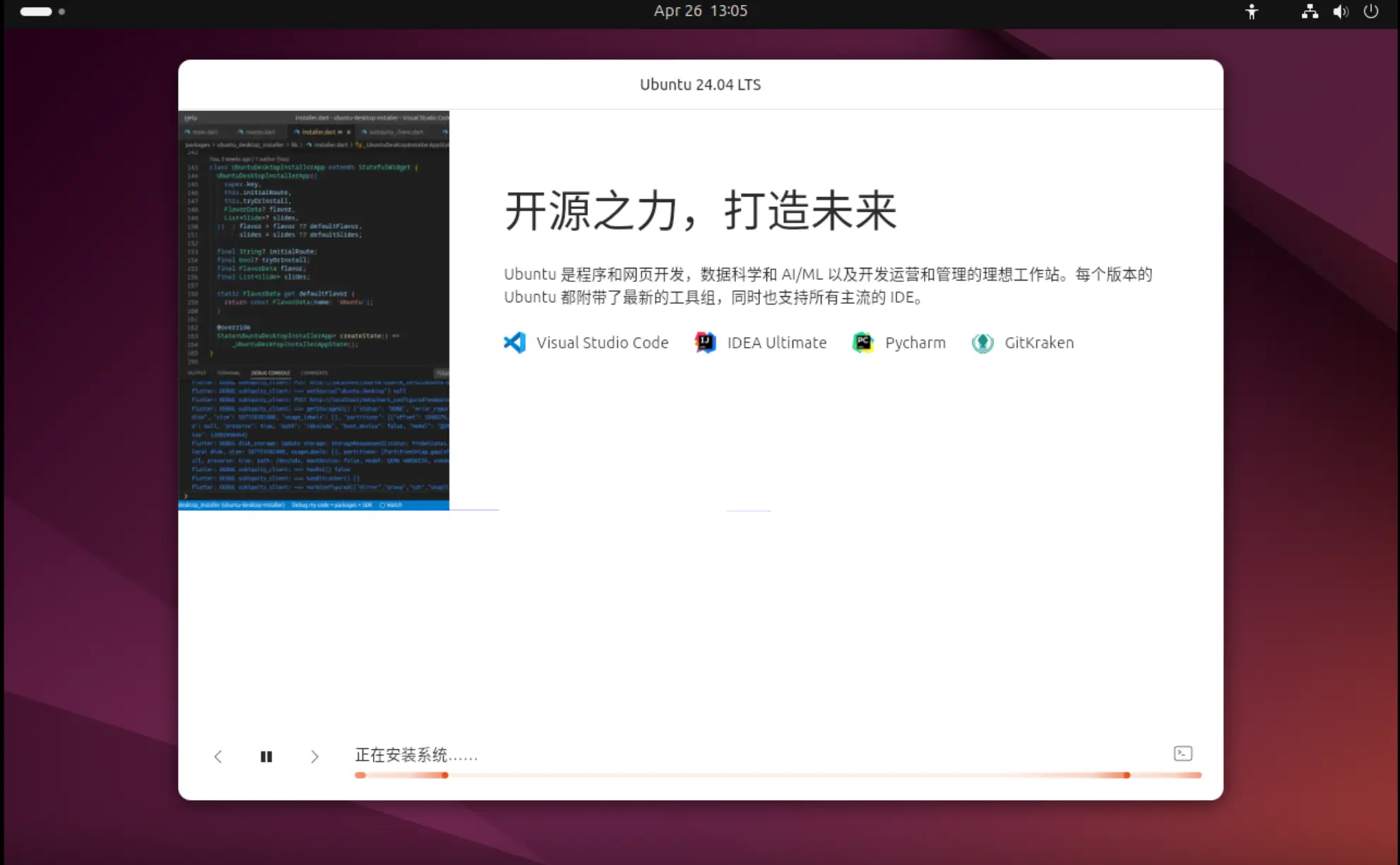1400x865 pixels.
Task: Click the Visual Studio Code logo icon
Action: 515,343
